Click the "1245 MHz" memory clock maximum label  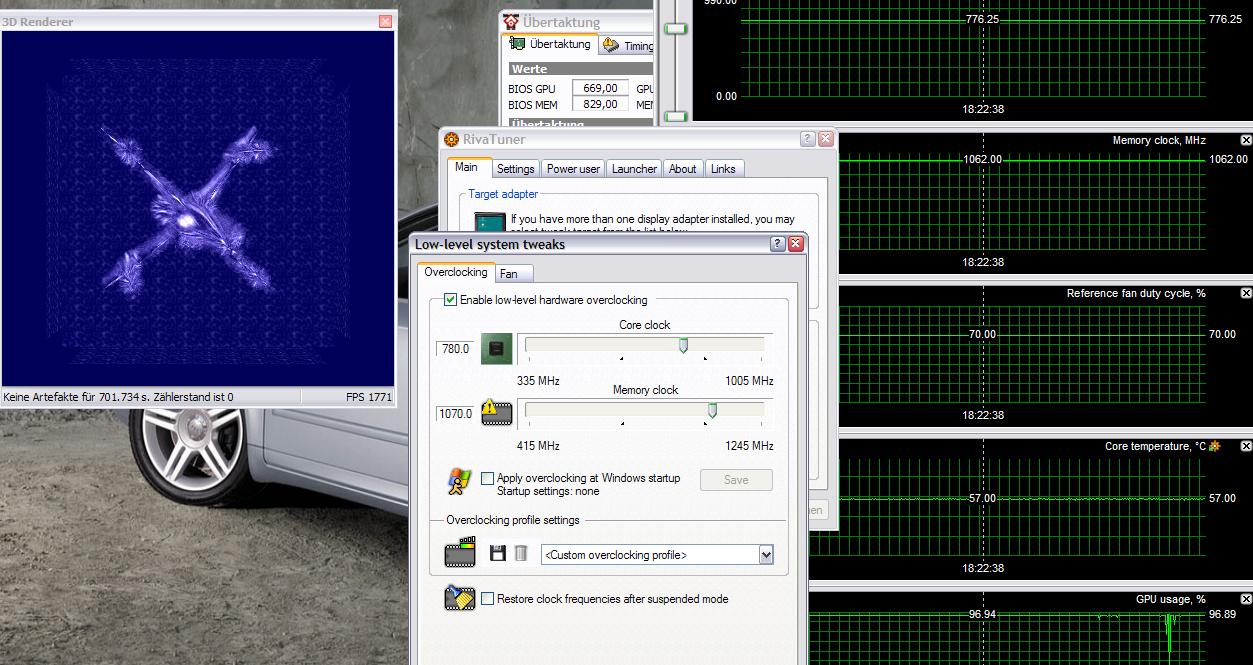[749, 446]
